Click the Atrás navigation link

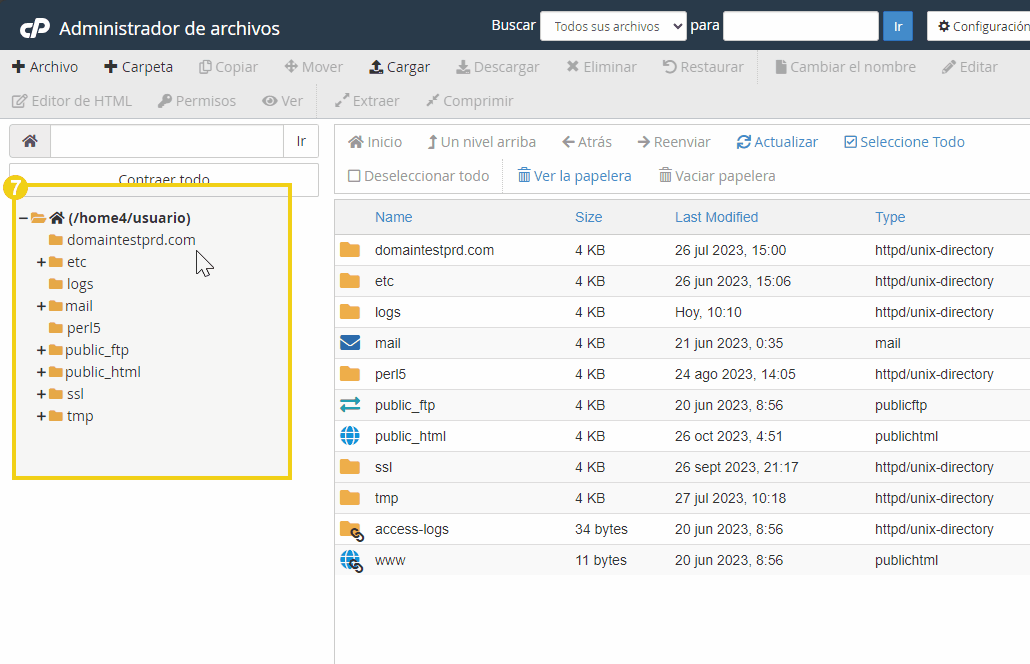tap(587, 142)
